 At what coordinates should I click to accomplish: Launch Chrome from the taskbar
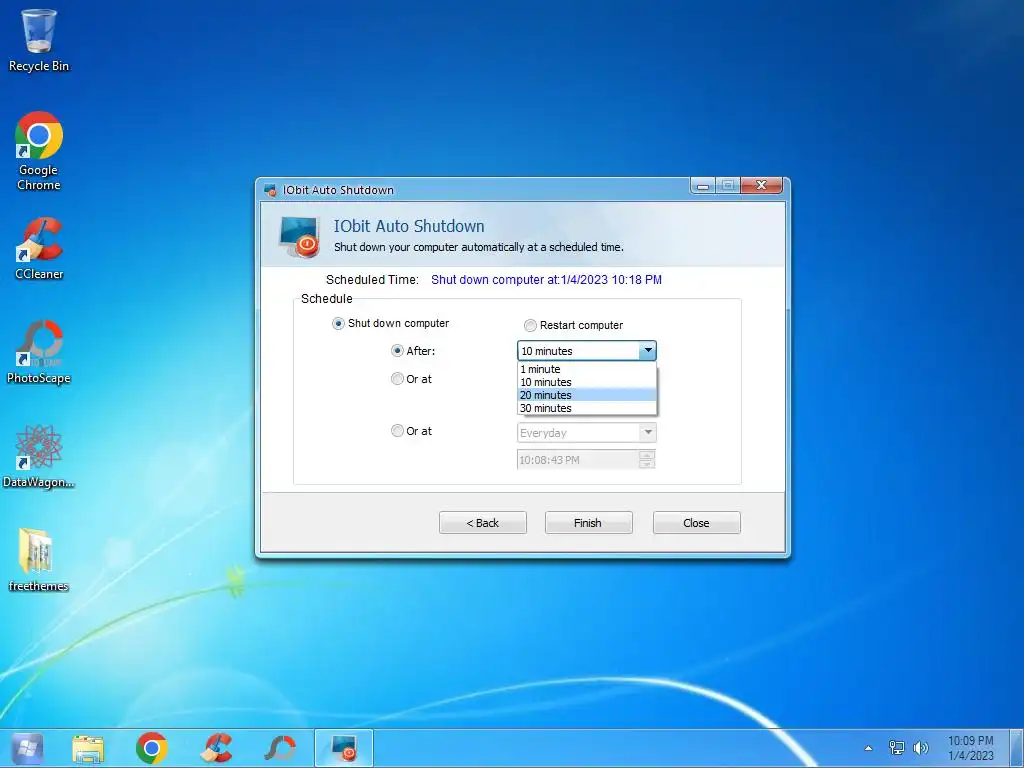[152, 748]
